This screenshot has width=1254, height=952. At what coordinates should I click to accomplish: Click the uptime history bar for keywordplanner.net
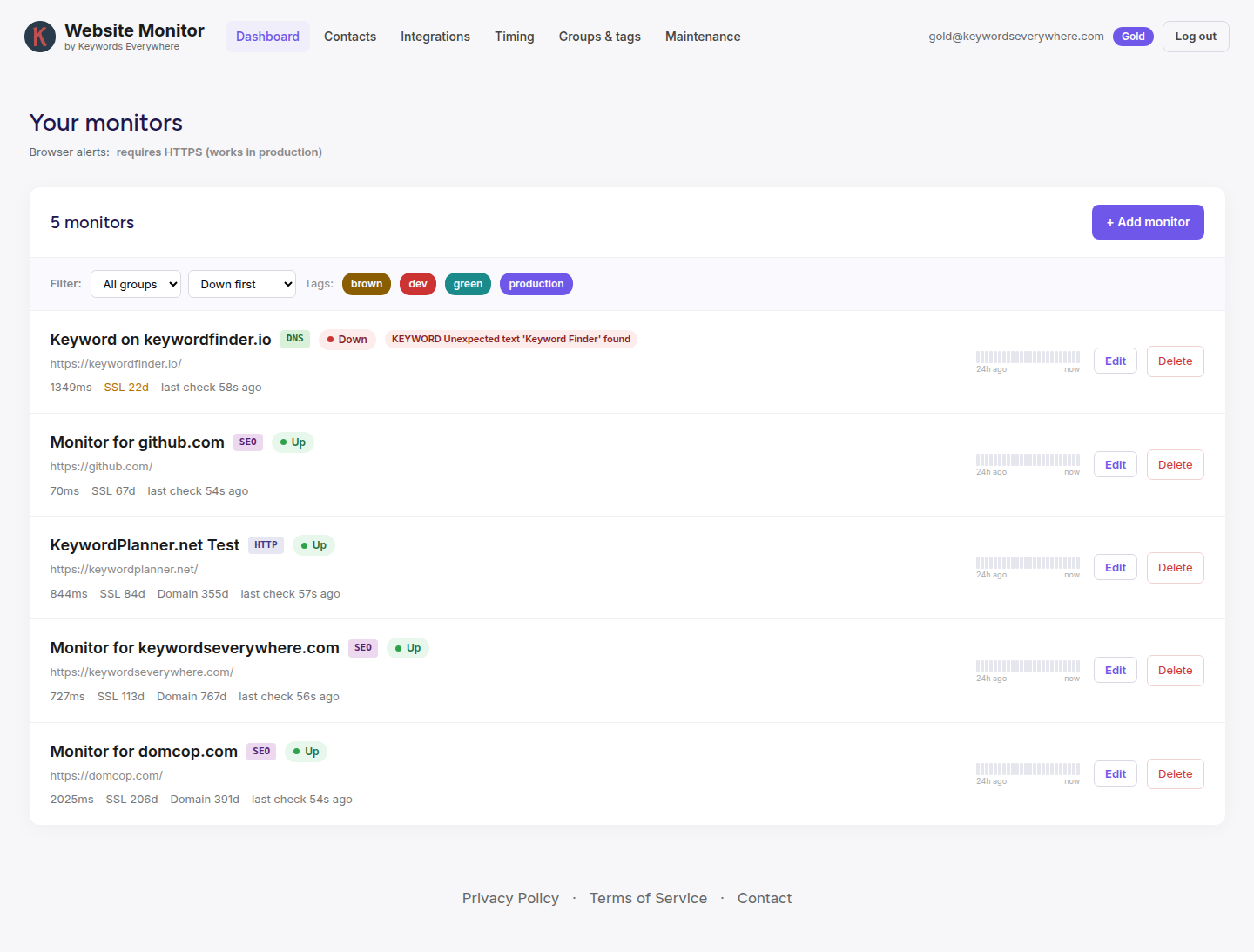[1028, 563]
